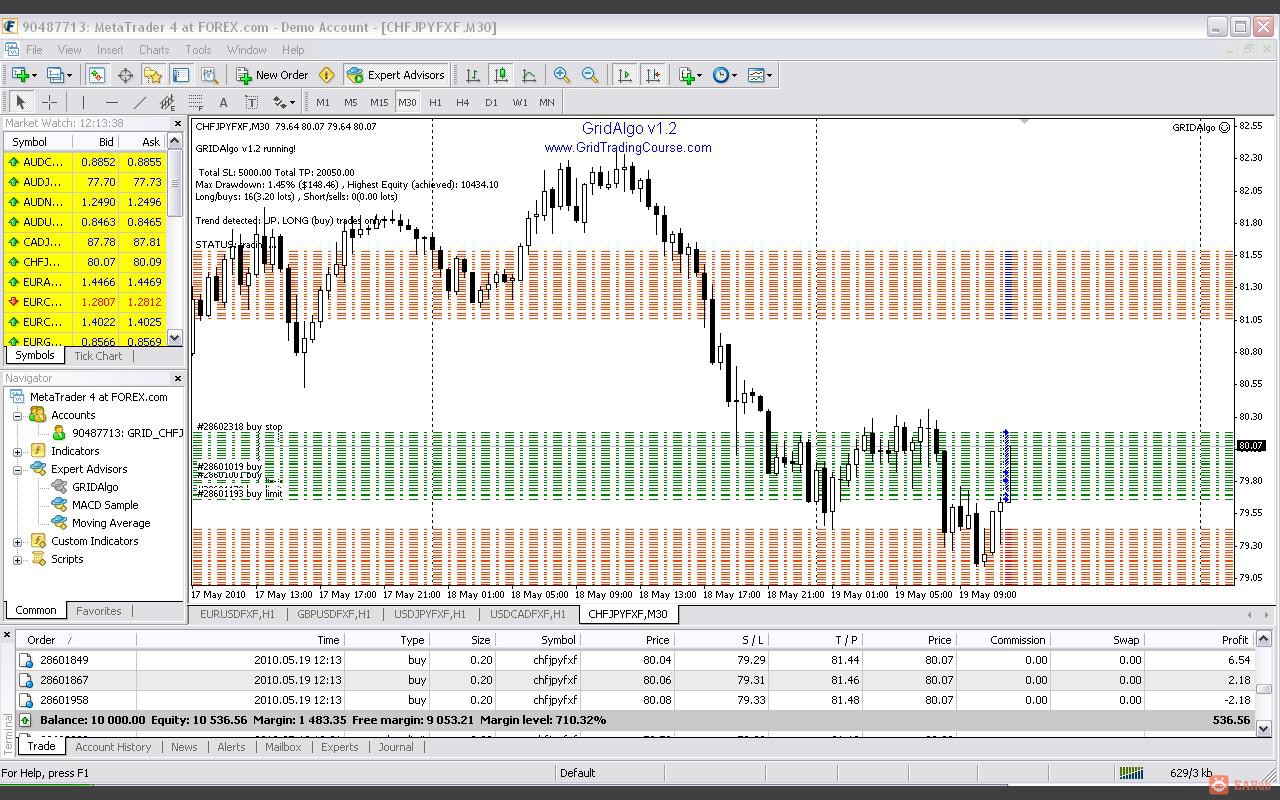
Task: Select the Draw Fibonacci retracement tool
Action: (x=197, y=101)
